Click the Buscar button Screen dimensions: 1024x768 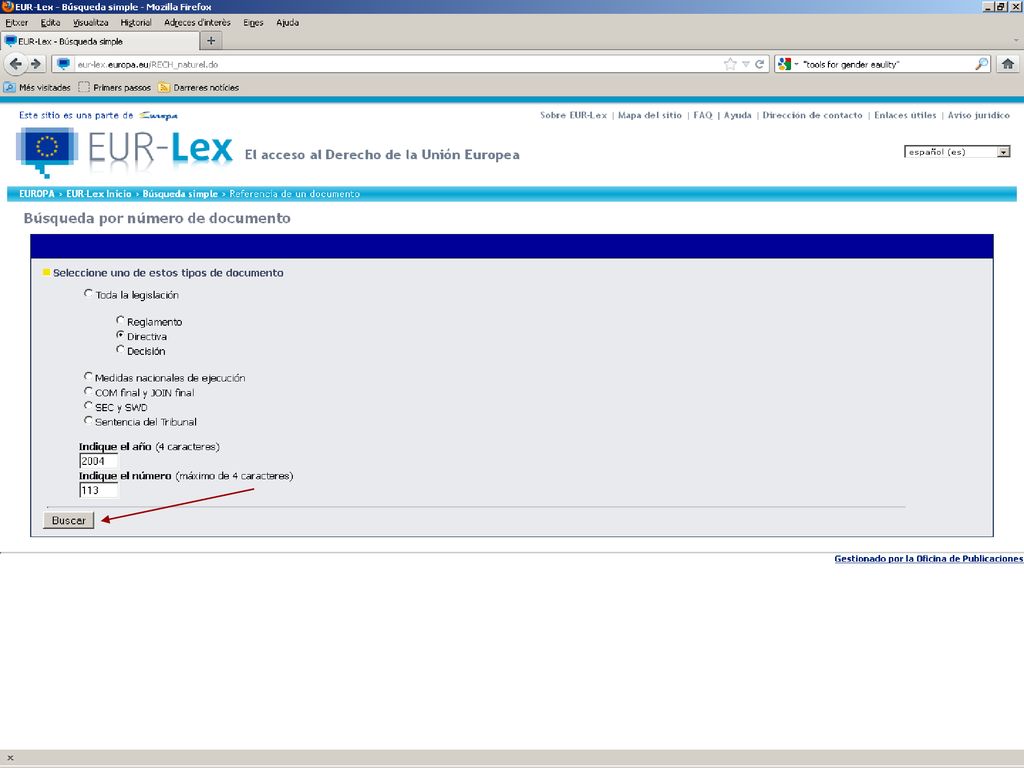pyautogui.click(x=69, y=520)
